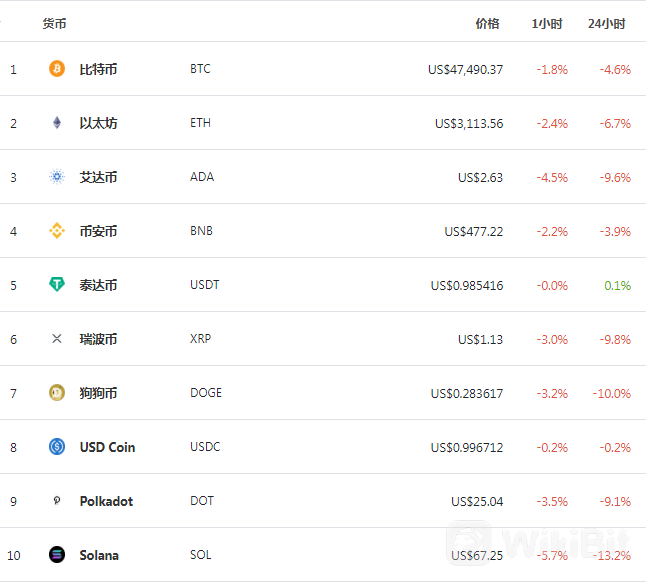Click the XRP cross-shaped icon
Viewport: 646px width, 584px height.
click(x=57, y=339)
